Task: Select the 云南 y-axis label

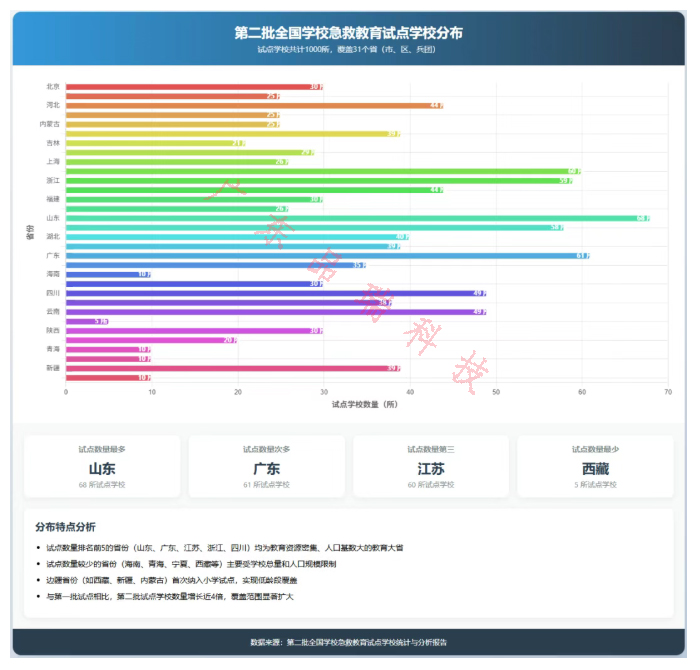Action: 52,312
